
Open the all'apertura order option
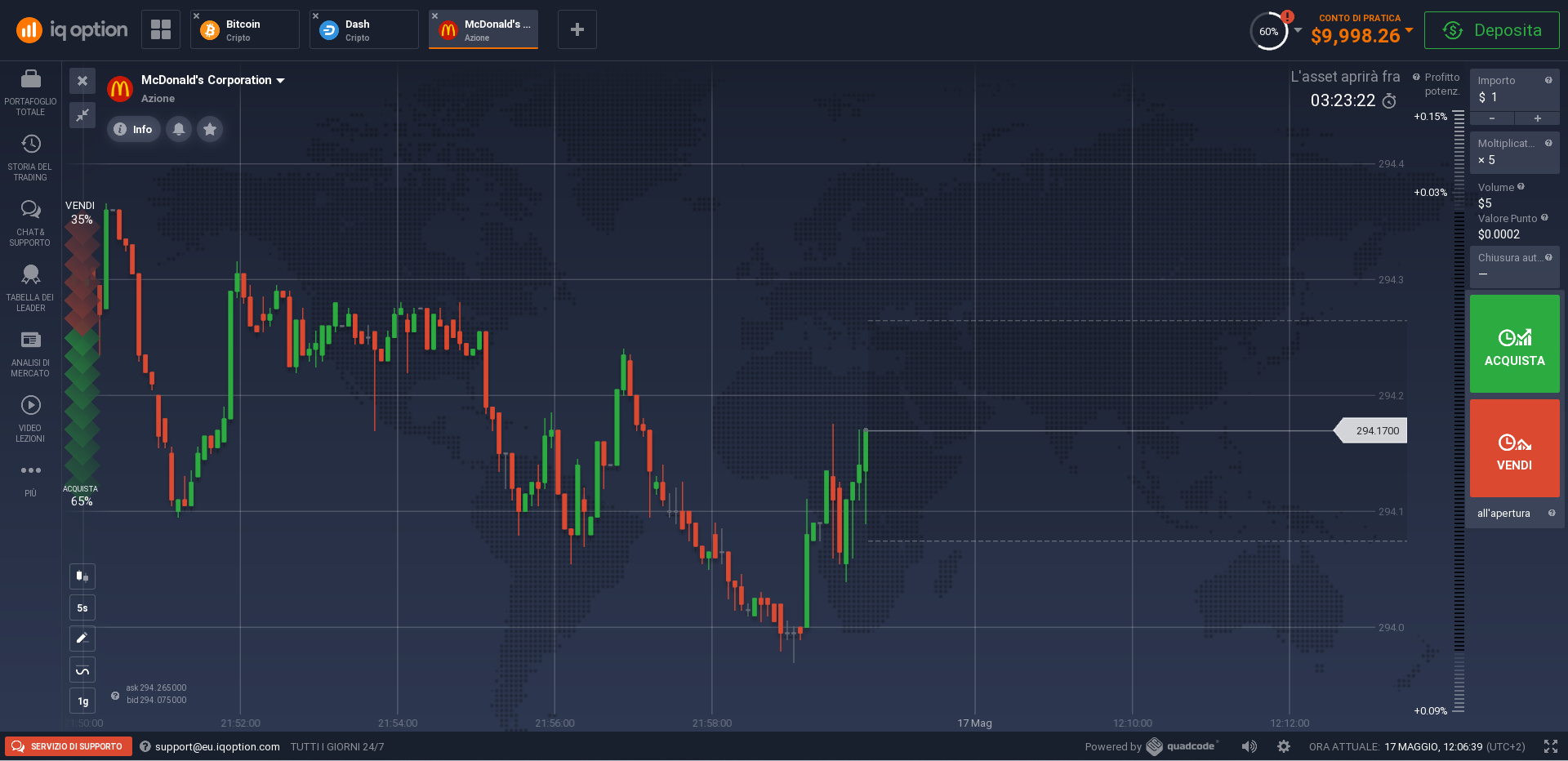click(x=1515, y=513)
